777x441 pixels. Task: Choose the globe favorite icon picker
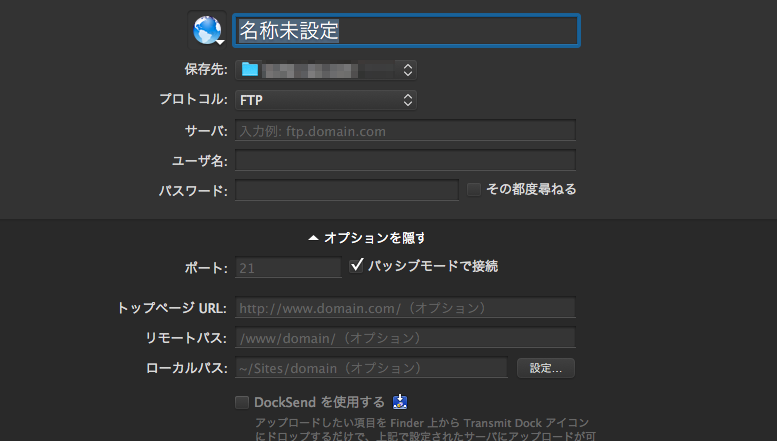pyautogui.click(x=208, y=30)
